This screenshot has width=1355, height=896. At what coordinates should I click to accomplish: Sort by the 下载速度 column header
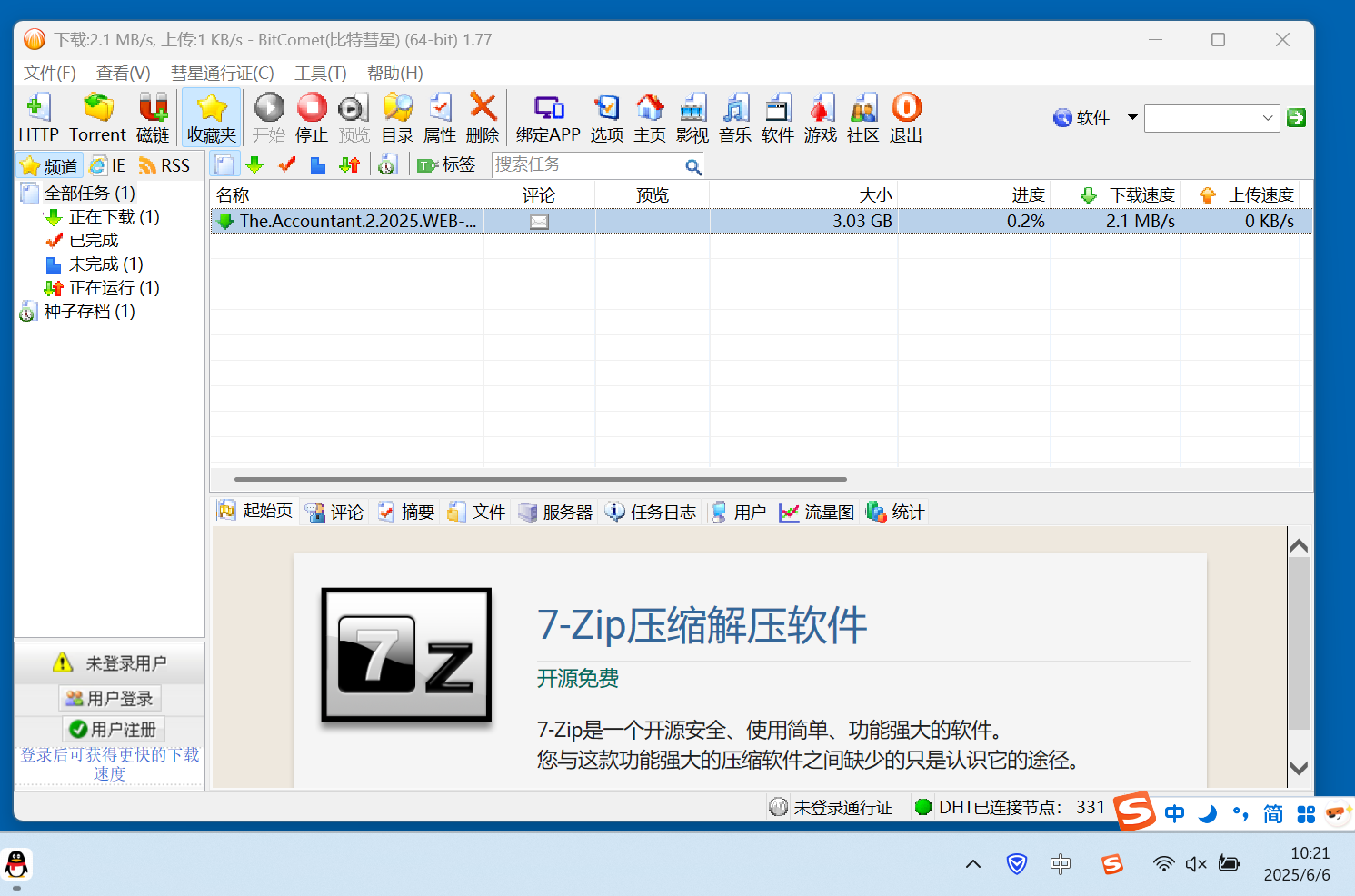tap(1116, 194)
